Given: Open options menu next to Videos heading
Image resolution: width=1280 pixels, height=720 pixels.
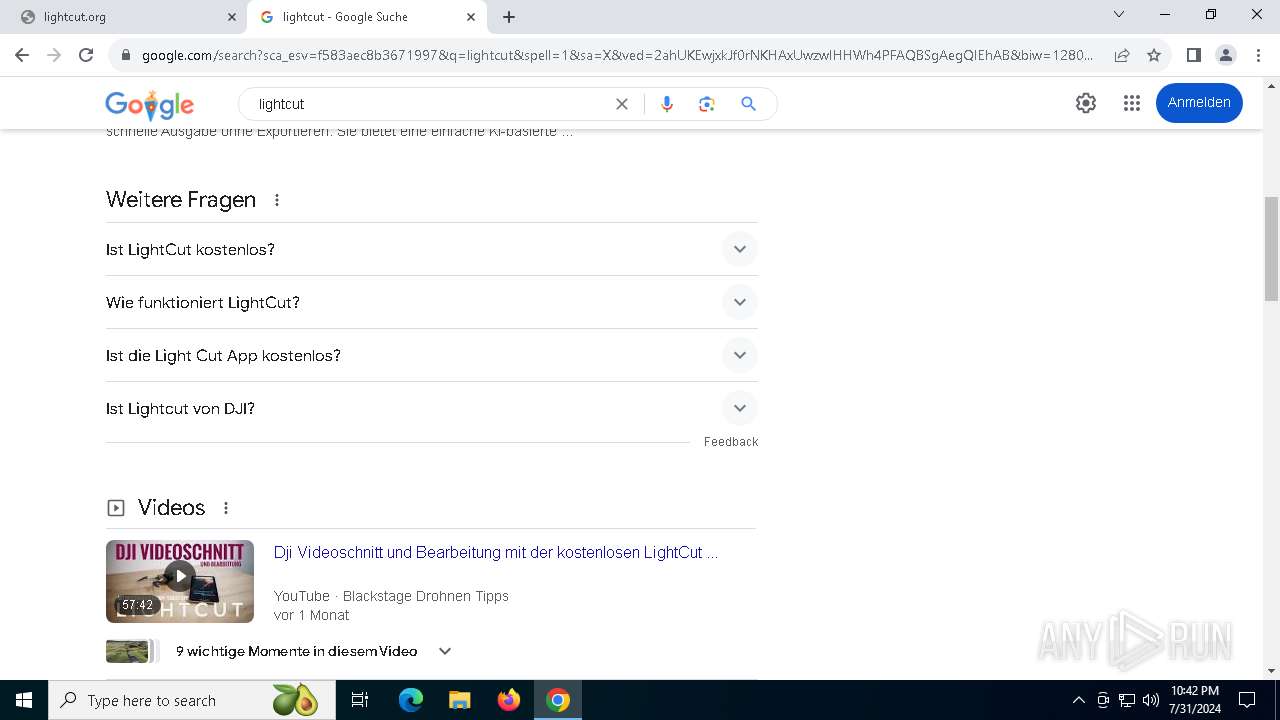Looking at the screenshot, I should (226, 508).
